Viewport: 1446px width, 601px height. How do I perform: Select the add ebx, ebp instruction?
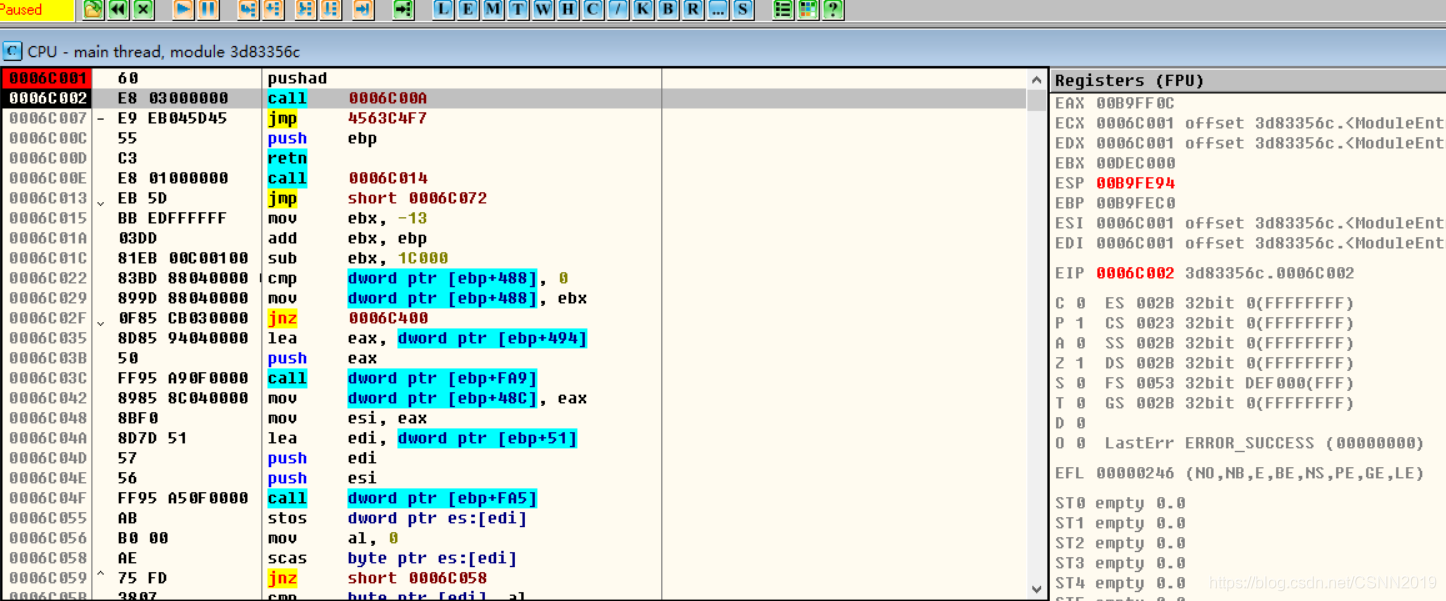(x=513, y=238)
